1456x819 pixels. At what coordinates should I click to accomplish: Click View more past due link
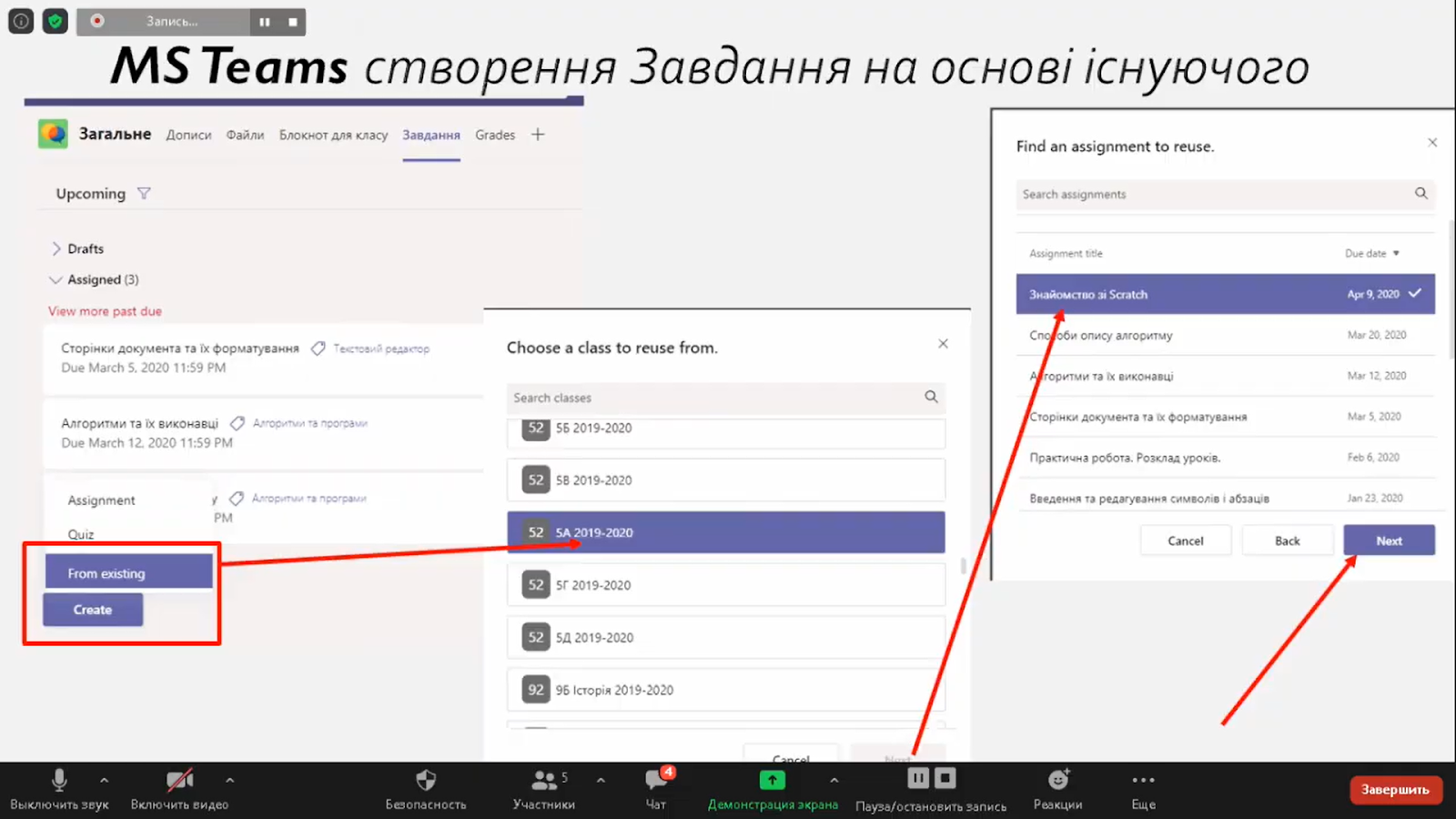click(x=105, y=311)
